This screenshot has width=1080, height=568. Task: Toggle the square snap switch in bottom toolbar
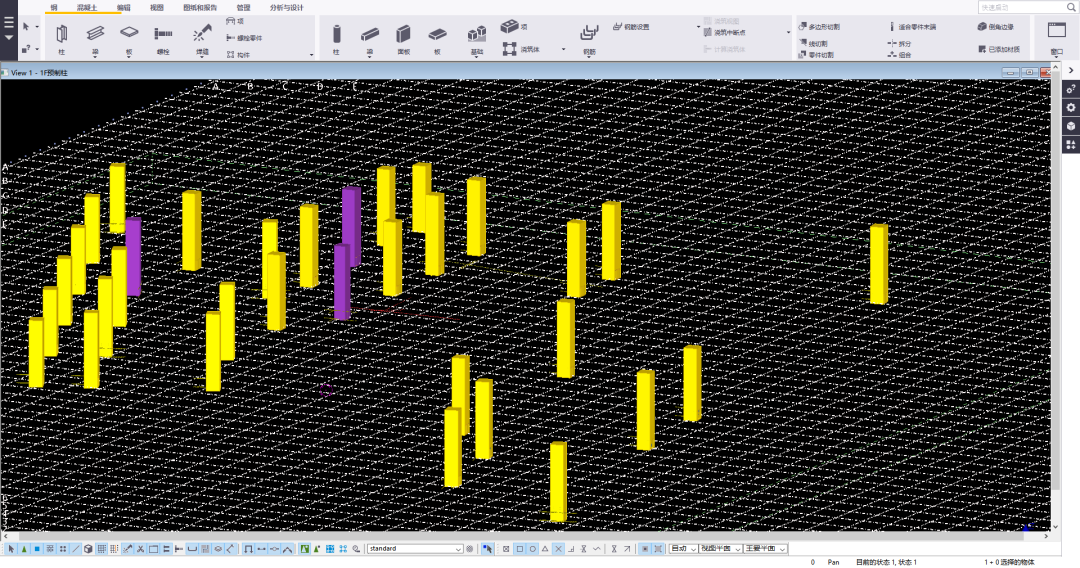click(x=519, y=549)
